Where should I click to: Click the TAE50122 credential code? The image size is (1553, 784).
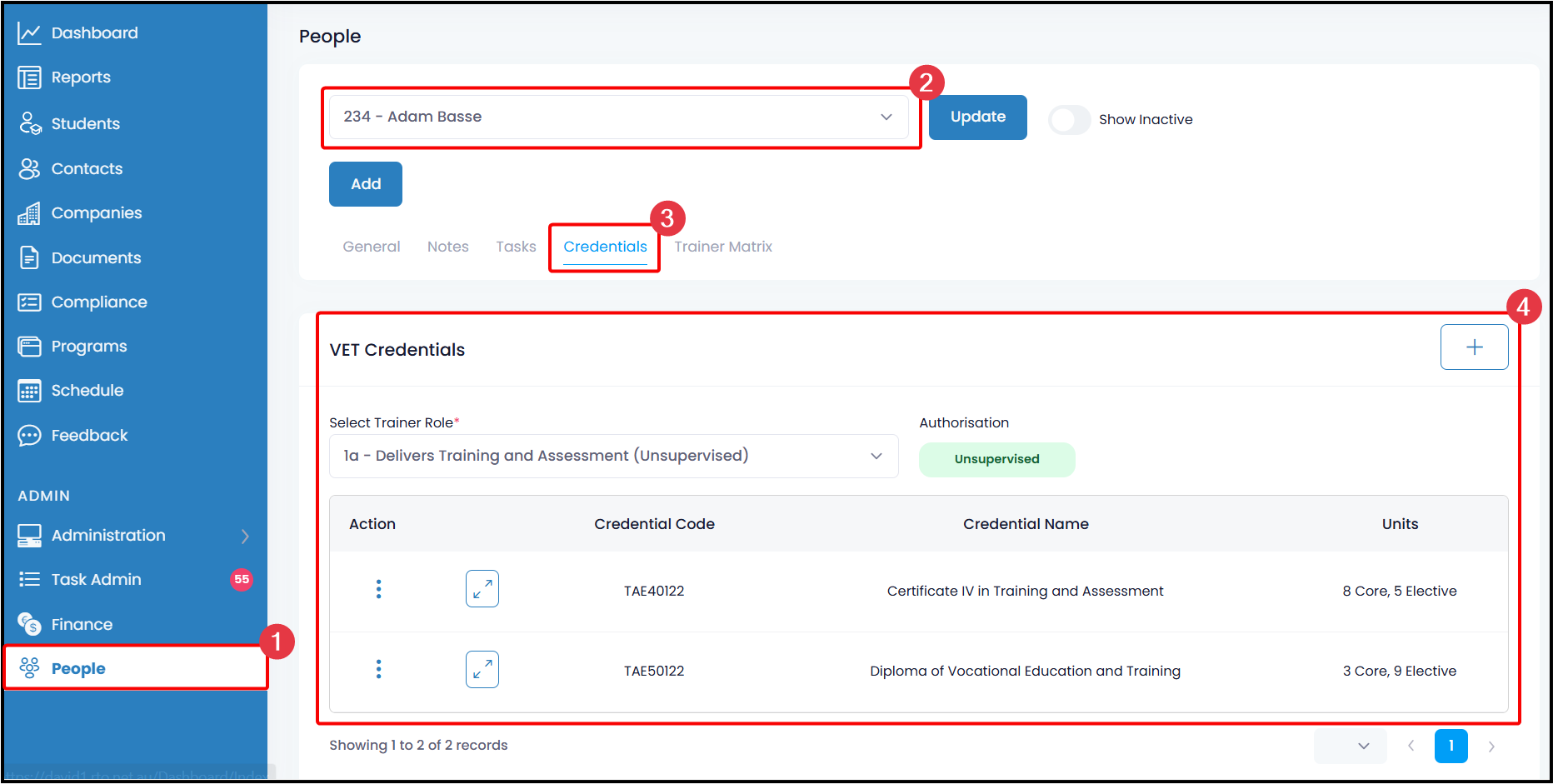tap(654, 672)
